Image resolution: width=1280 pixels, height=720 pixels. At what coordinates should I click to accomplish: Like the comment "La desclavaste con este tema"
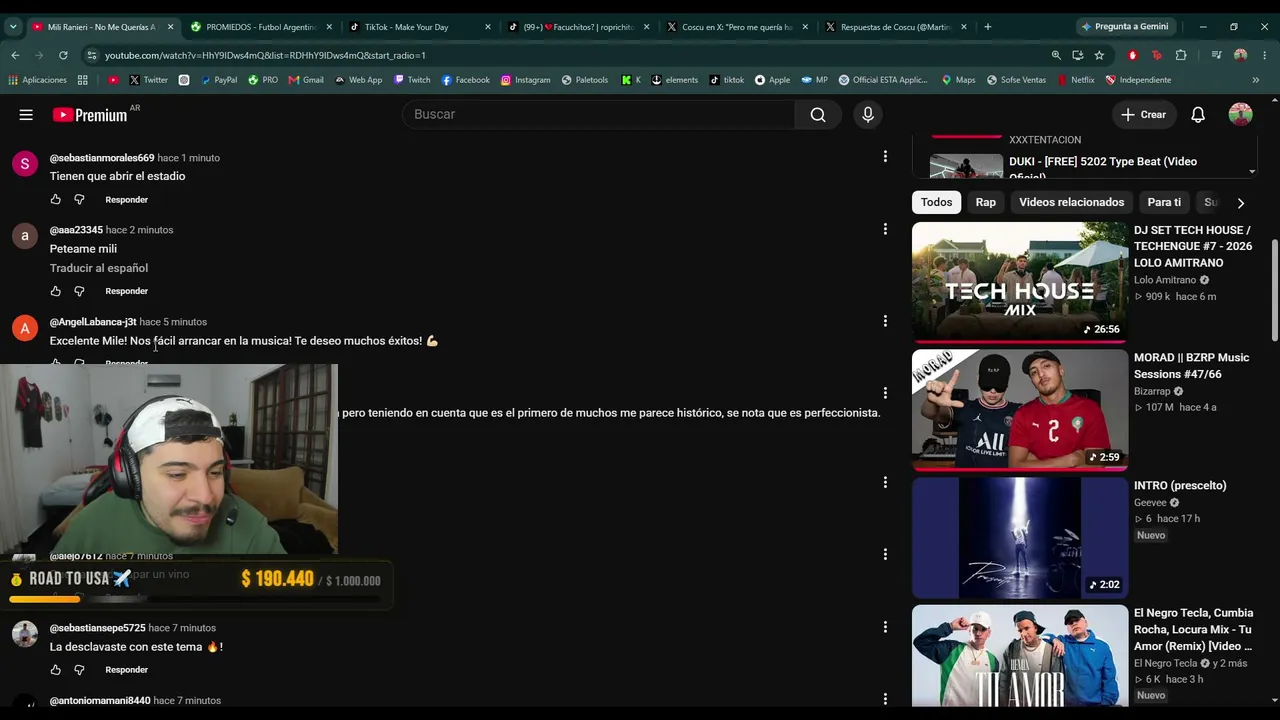(56, 670)
